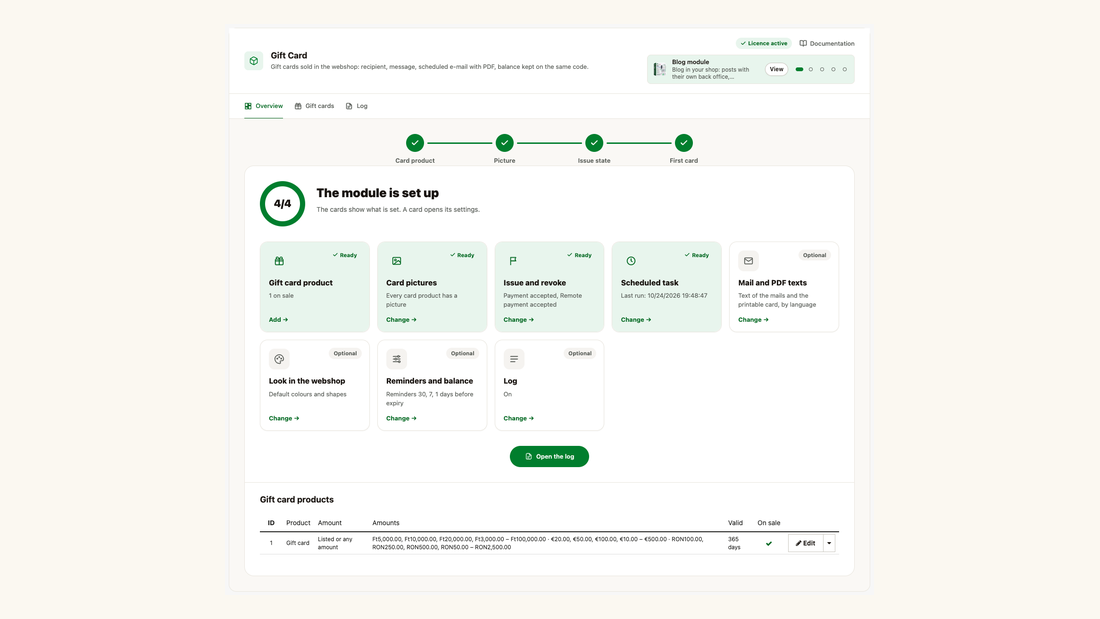The width and height of the screenshot is (1100, 619).
Task: Click Edit button for Gift card product row
Action: click(805, 543)
